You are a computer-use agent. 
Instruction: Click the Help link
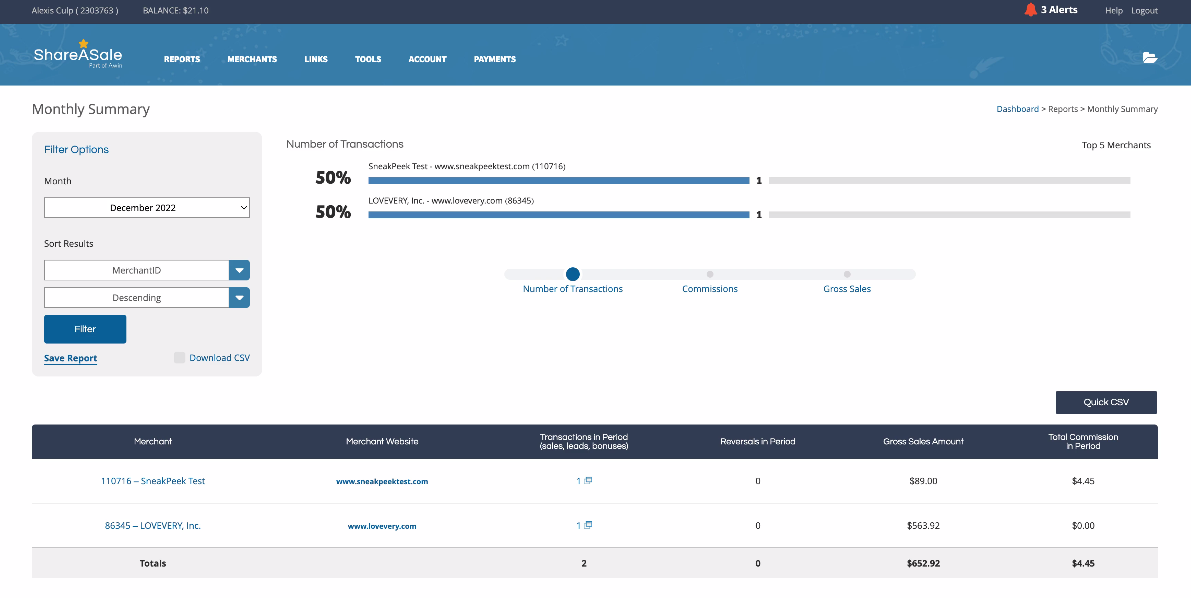tap(1114, 11)
